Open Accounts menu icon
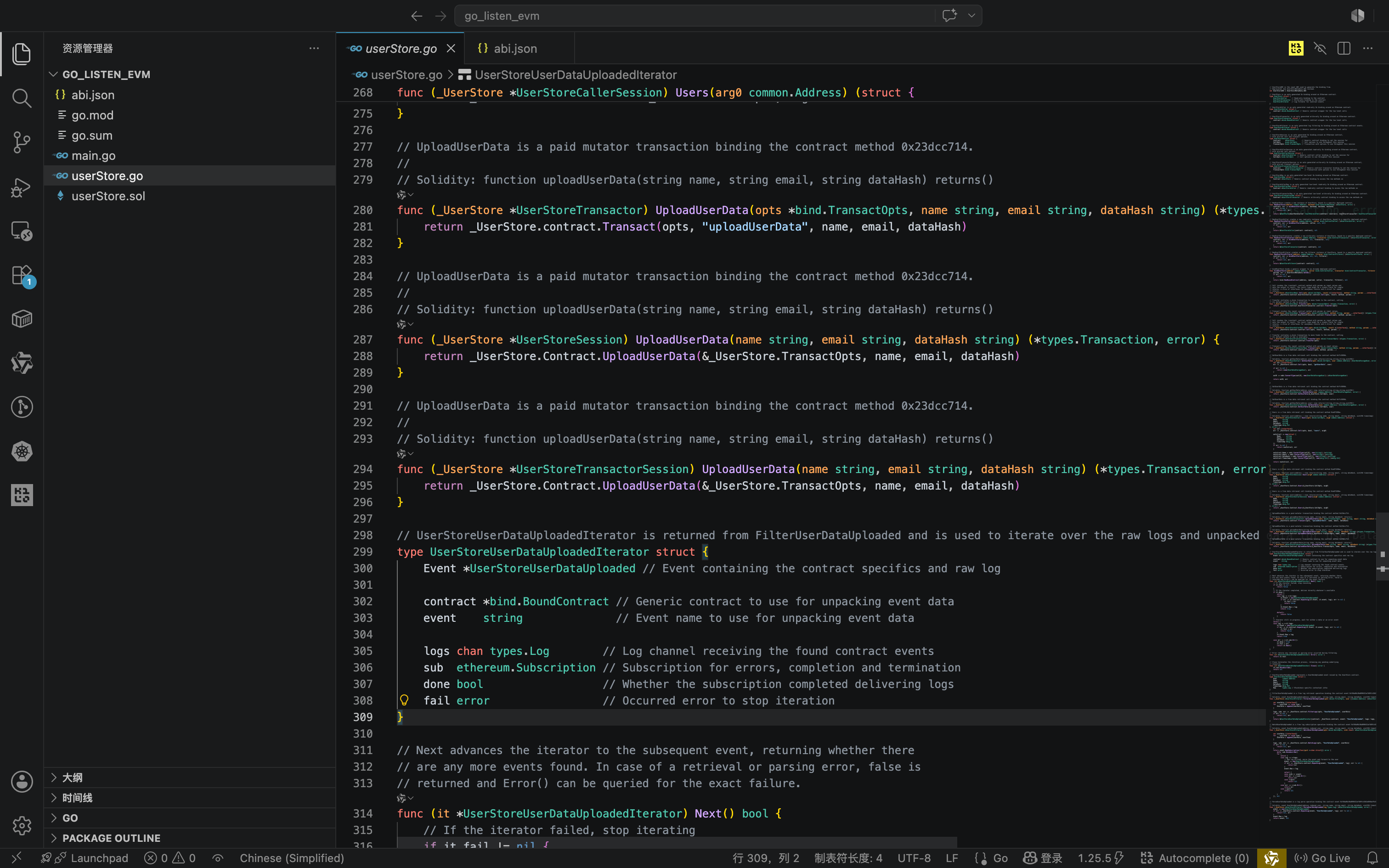This screenshot has height=868, width=1389. pos(22,781)
